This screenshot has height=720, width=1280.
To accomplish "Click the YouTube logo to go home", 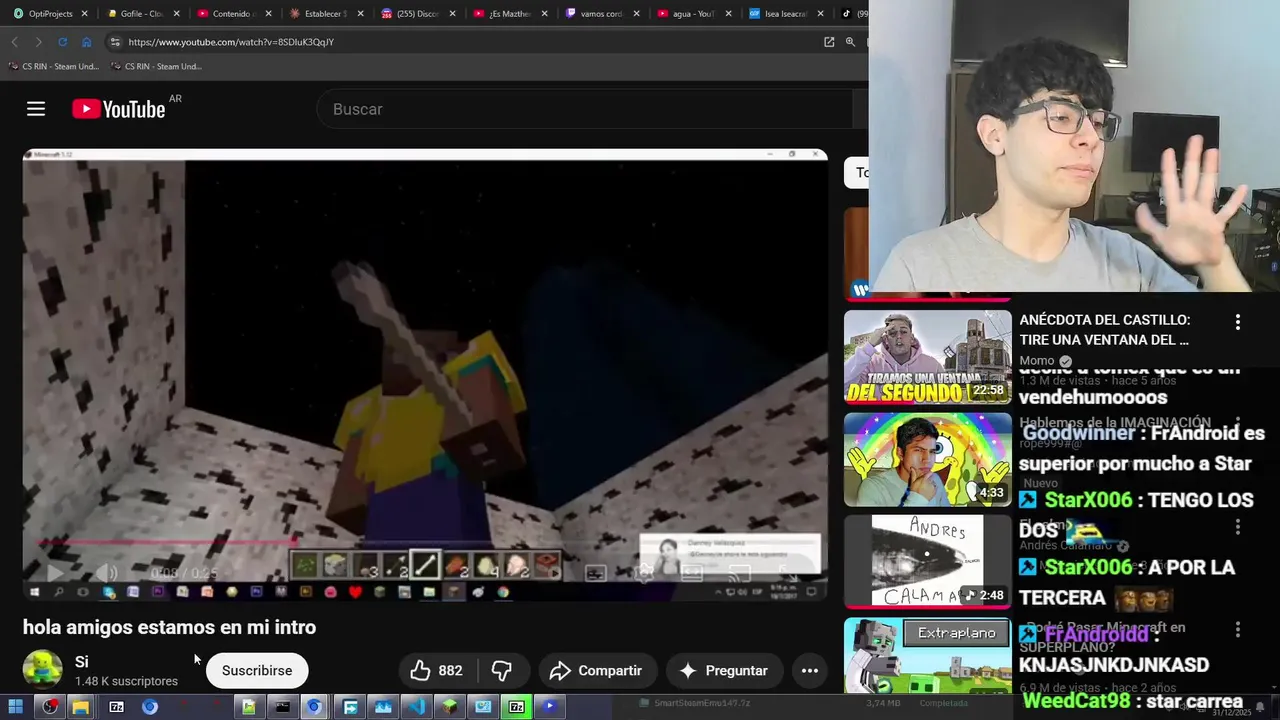I will pos(119,109).
